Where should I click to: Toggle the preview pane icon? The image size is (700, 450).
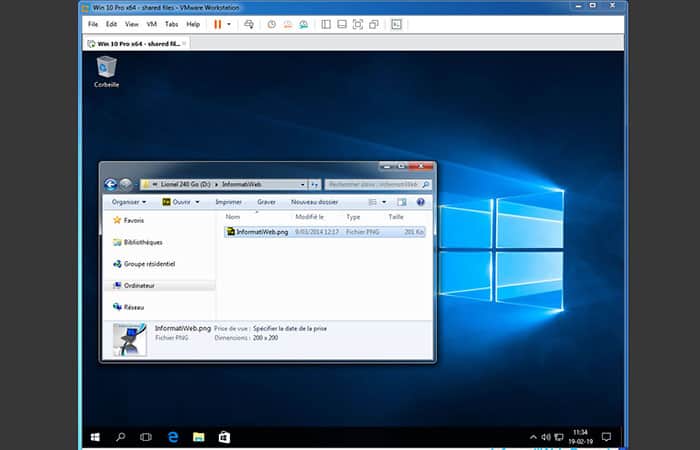click(402, 202)
